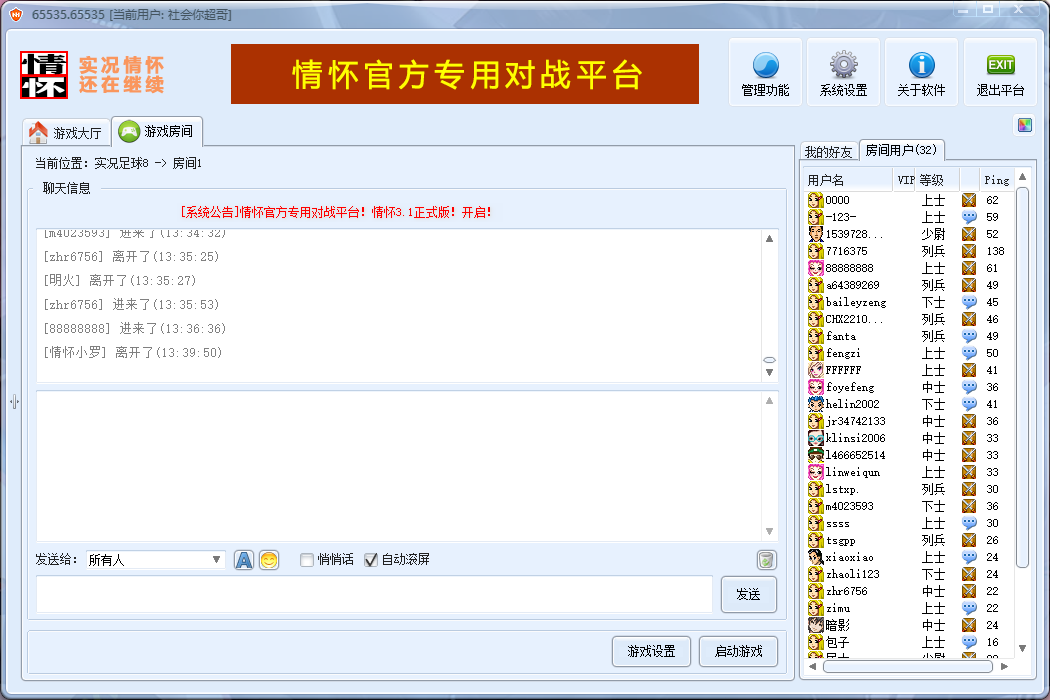Click the colorful skin theme icon
The height and width of the screenshot is (700, 1050).
coord(1024,125)
